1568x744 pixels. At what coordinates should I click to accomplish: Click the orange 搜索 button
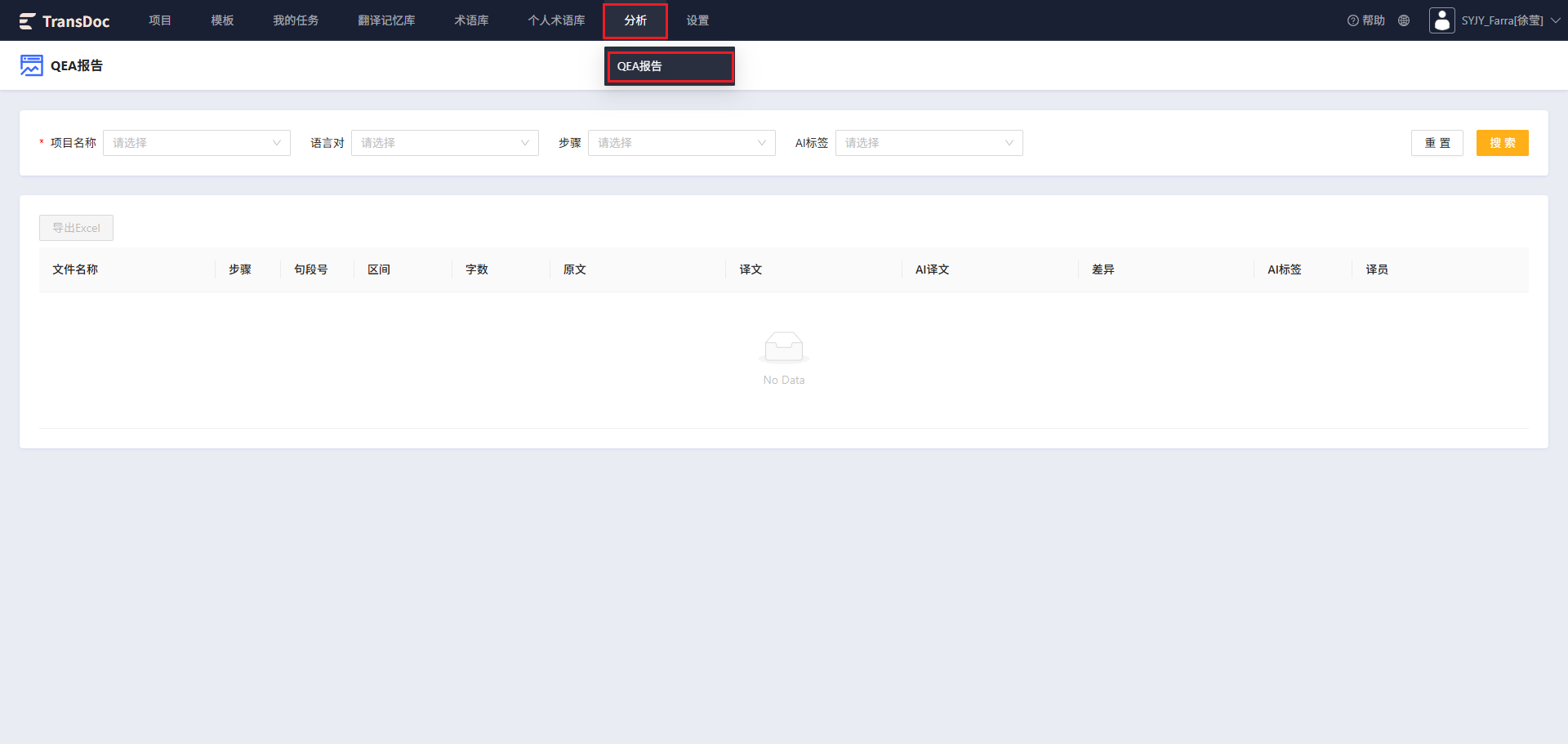click(x=1503, y=143)
